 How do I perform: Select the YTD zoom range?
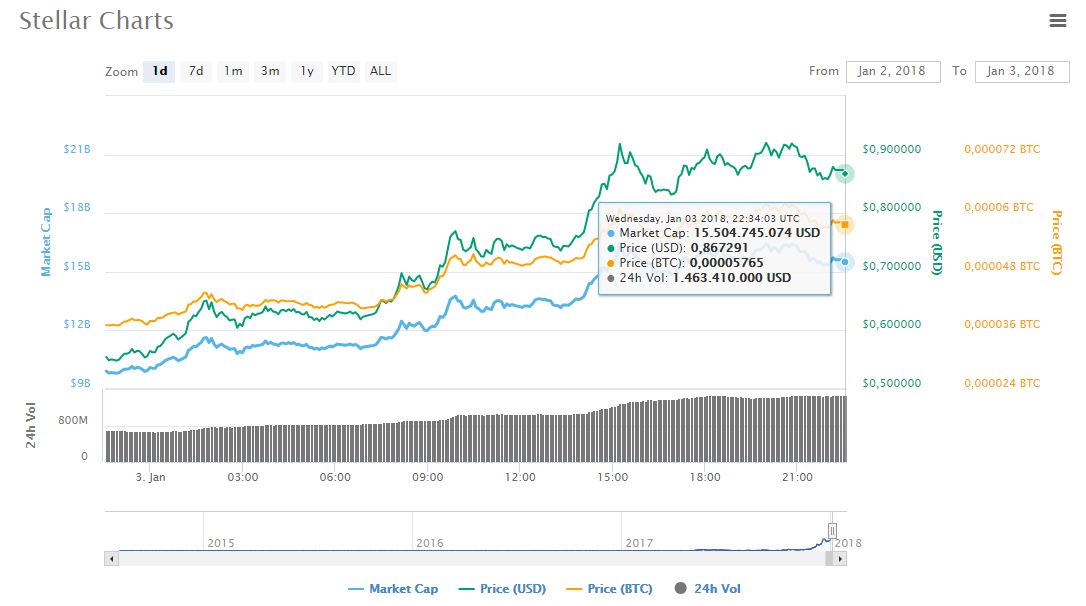coord(344,71)
